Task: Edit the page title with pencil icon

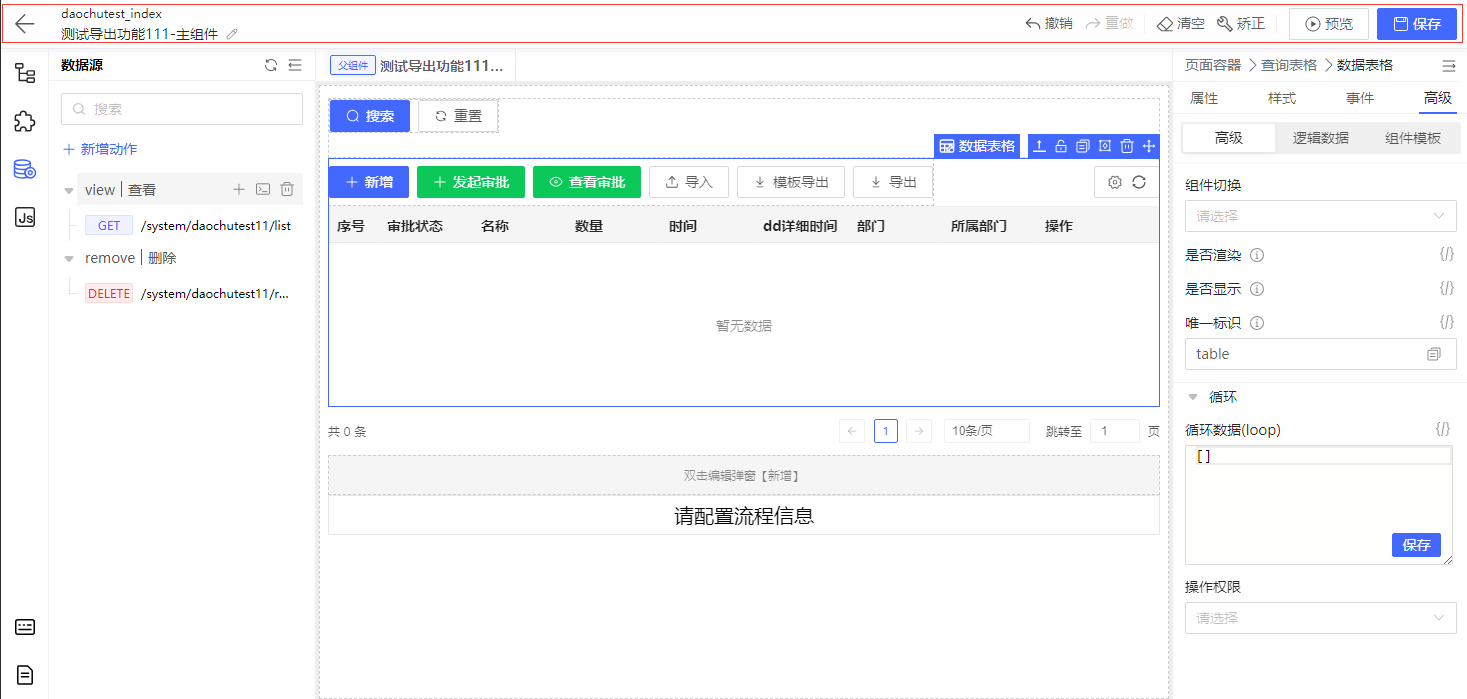Action: 232,34
